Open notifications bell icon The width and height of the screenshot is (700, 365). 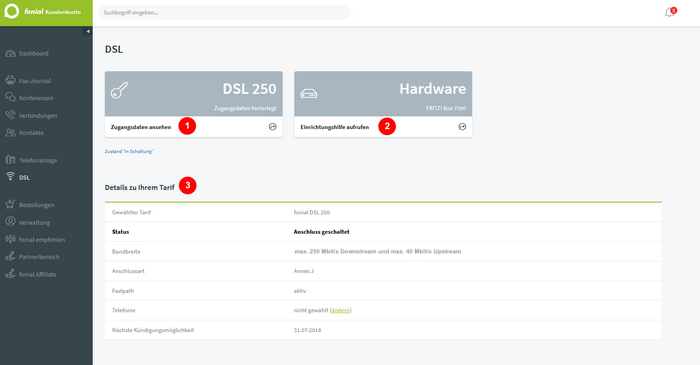[x=670, y=12]
